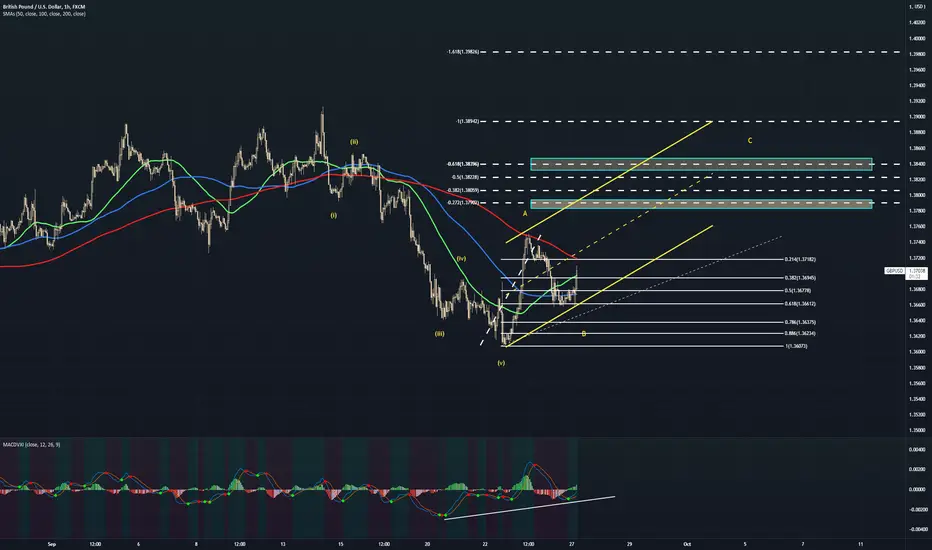Click the 0.618 (1.36612) retracement label
Image resolution: width=932 pixels, height=550 pixels.
(800, 304)
